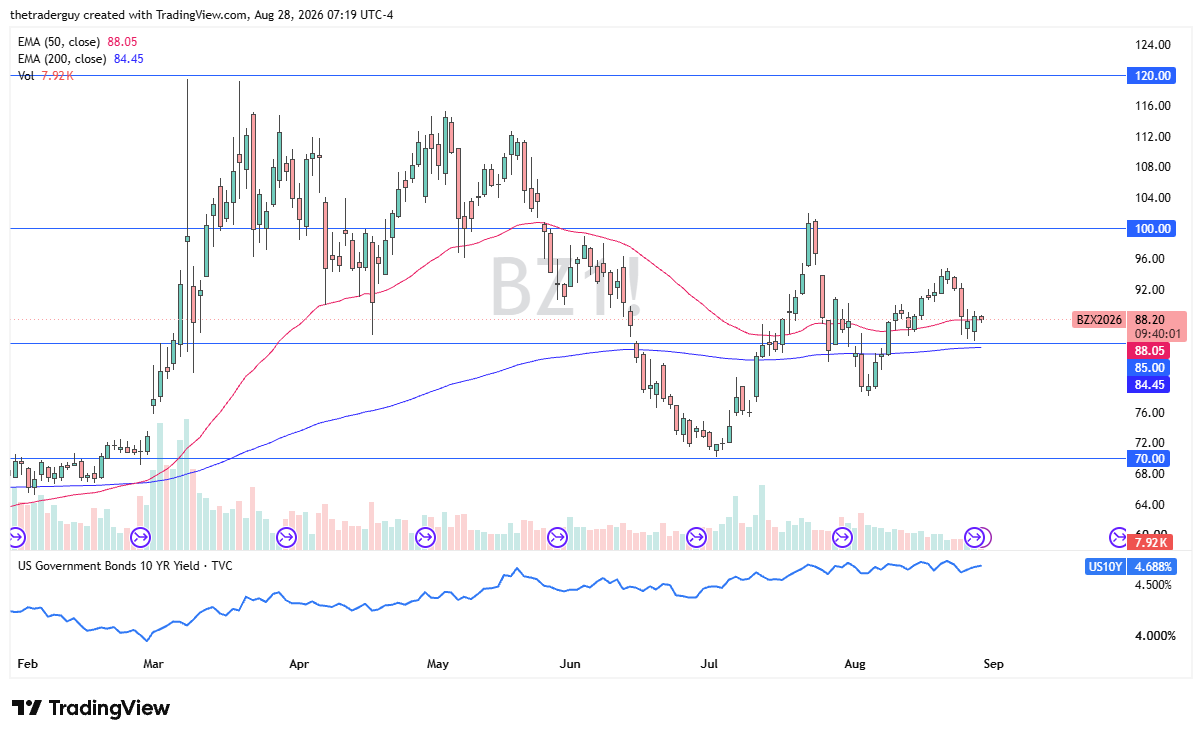This screenshot has height=738, width=1202.
Task: Click the blue 70.00 line price label
Action: point(1149,459)
